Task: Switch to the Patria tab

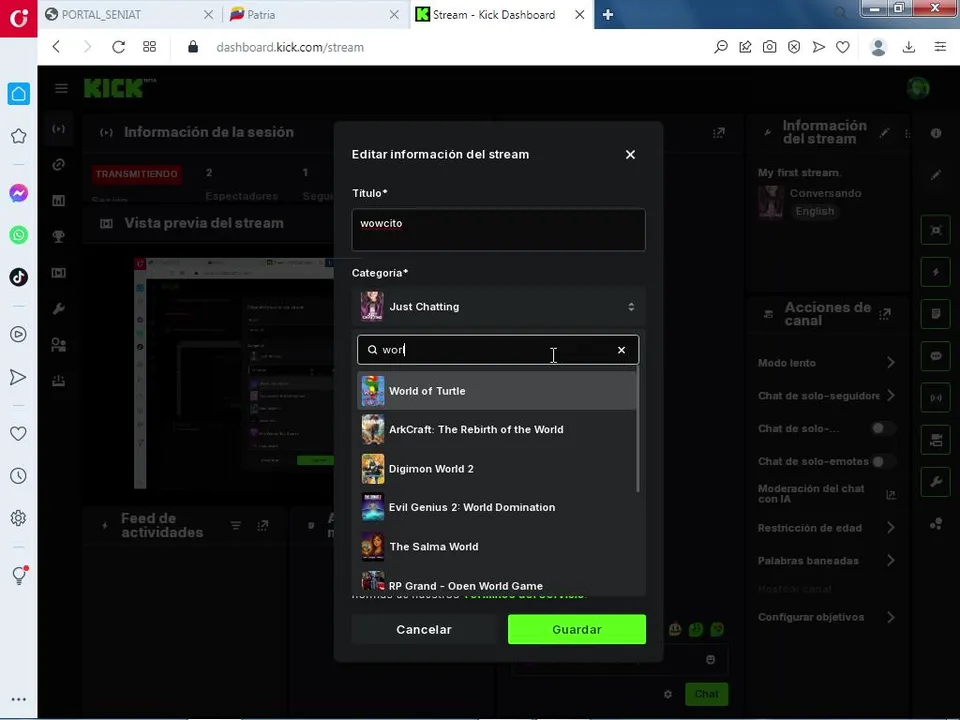Action: pyautogui.click(x=314, y=15)
